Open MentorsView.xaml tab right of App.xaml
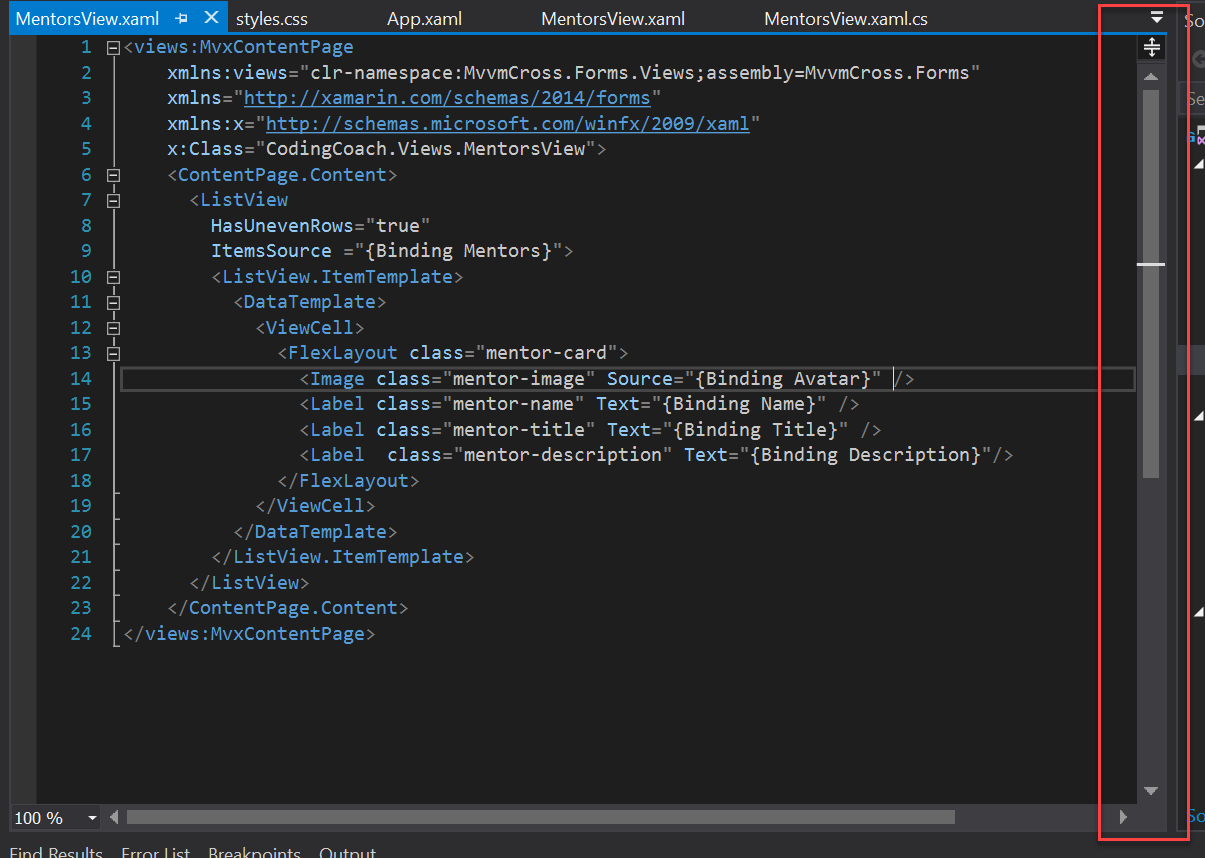This screenshot has width=1205, height=858. pos(613,19)
